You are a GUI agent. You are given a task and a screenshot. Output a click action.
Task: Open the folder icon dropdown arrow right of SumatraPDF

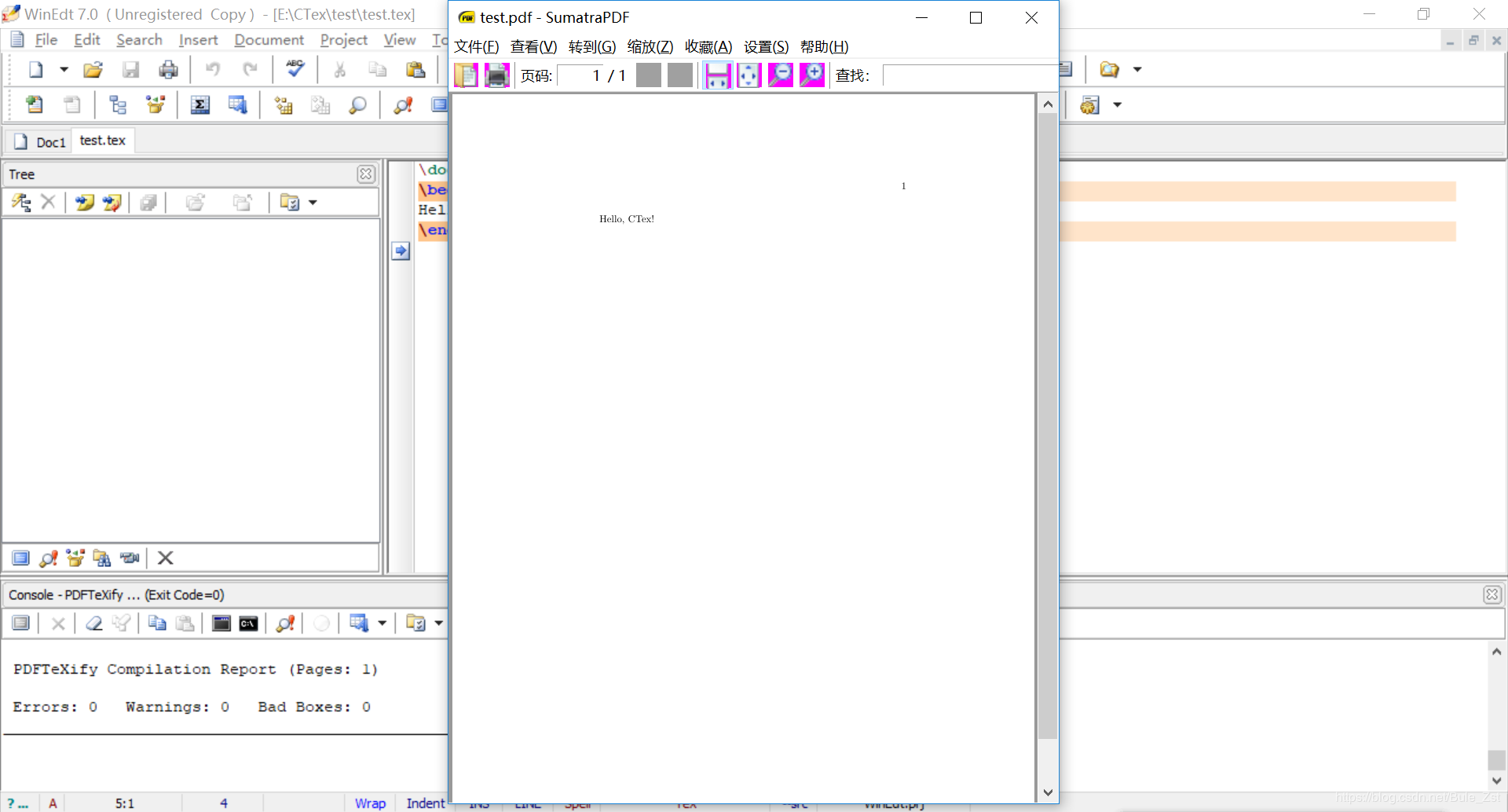tap(1137, 70)
